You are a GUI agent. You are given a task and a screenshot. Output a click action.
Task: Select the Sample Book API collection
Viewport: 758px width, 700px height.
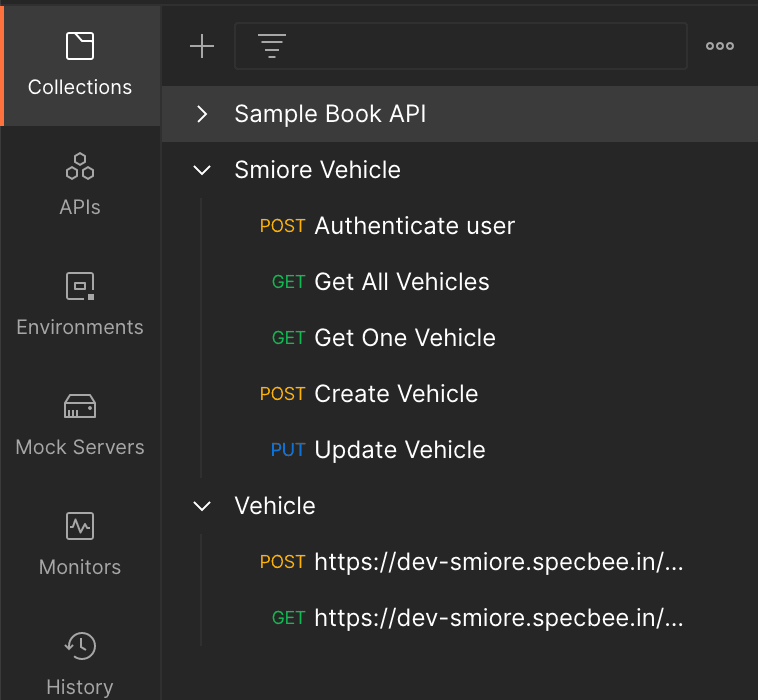point(460,114)
